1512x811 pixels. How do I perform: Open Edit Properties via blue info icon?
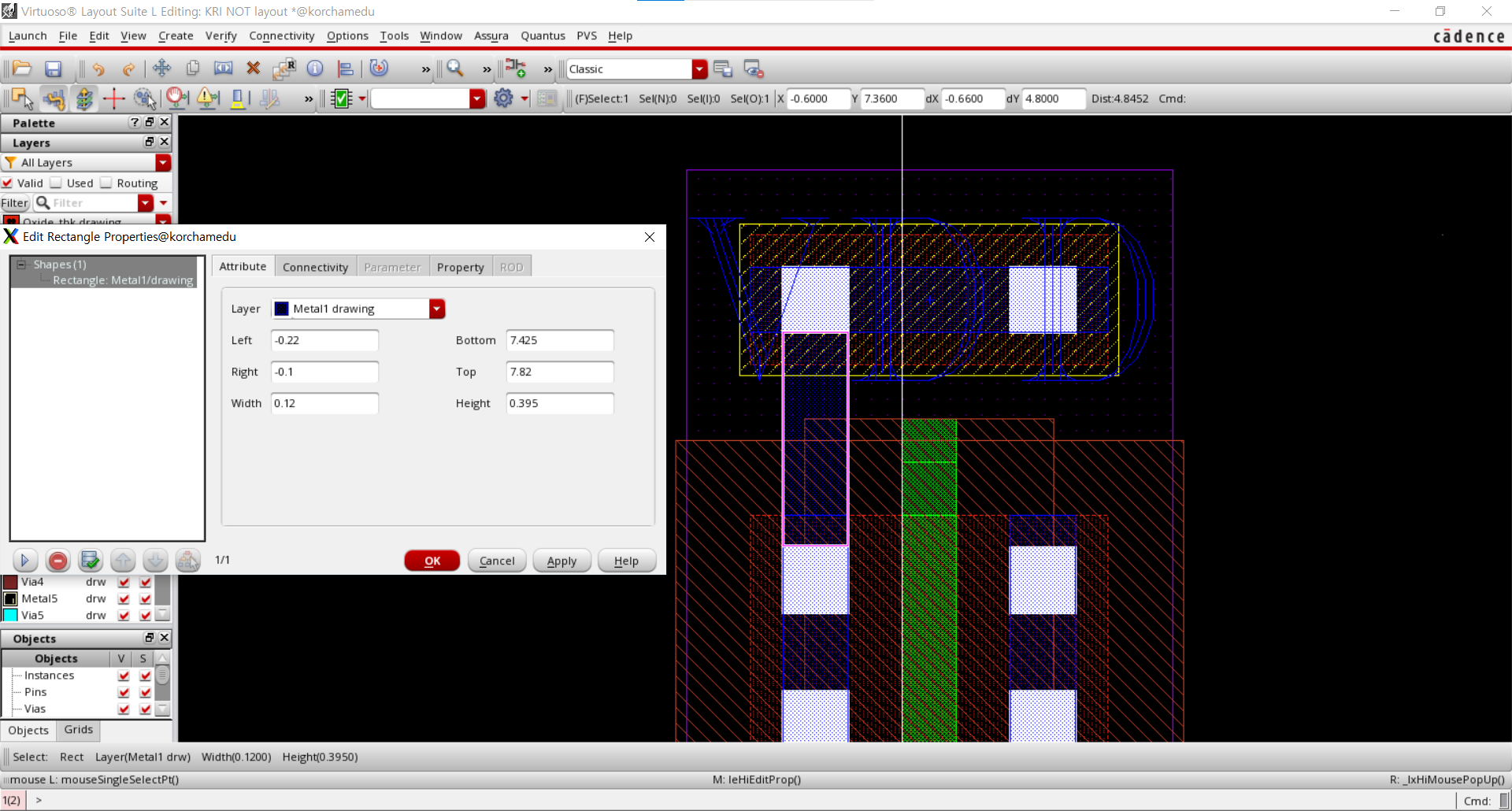coord(315,69)
